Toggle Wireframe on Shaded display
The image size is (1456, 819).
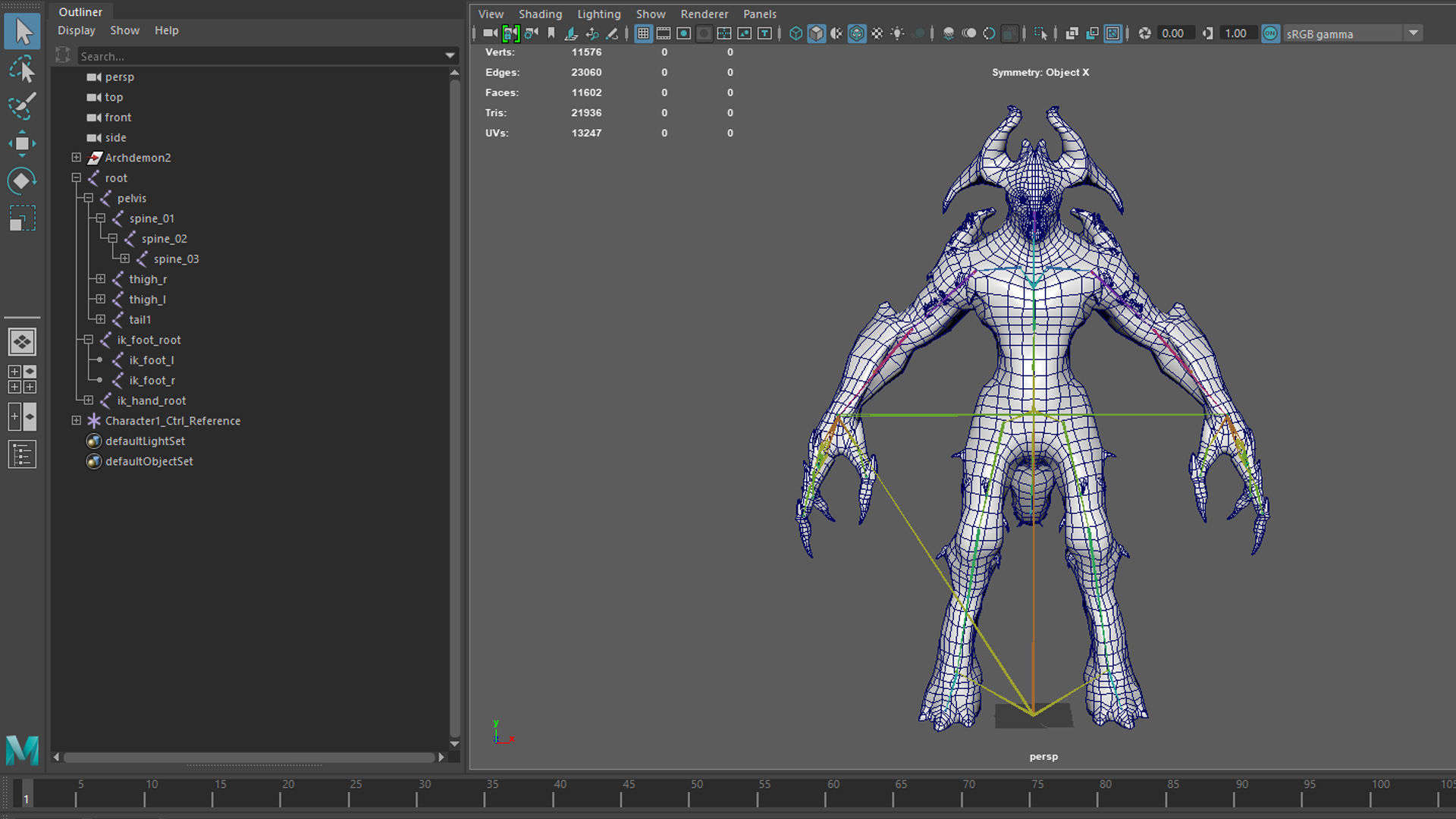pos(857,33)
